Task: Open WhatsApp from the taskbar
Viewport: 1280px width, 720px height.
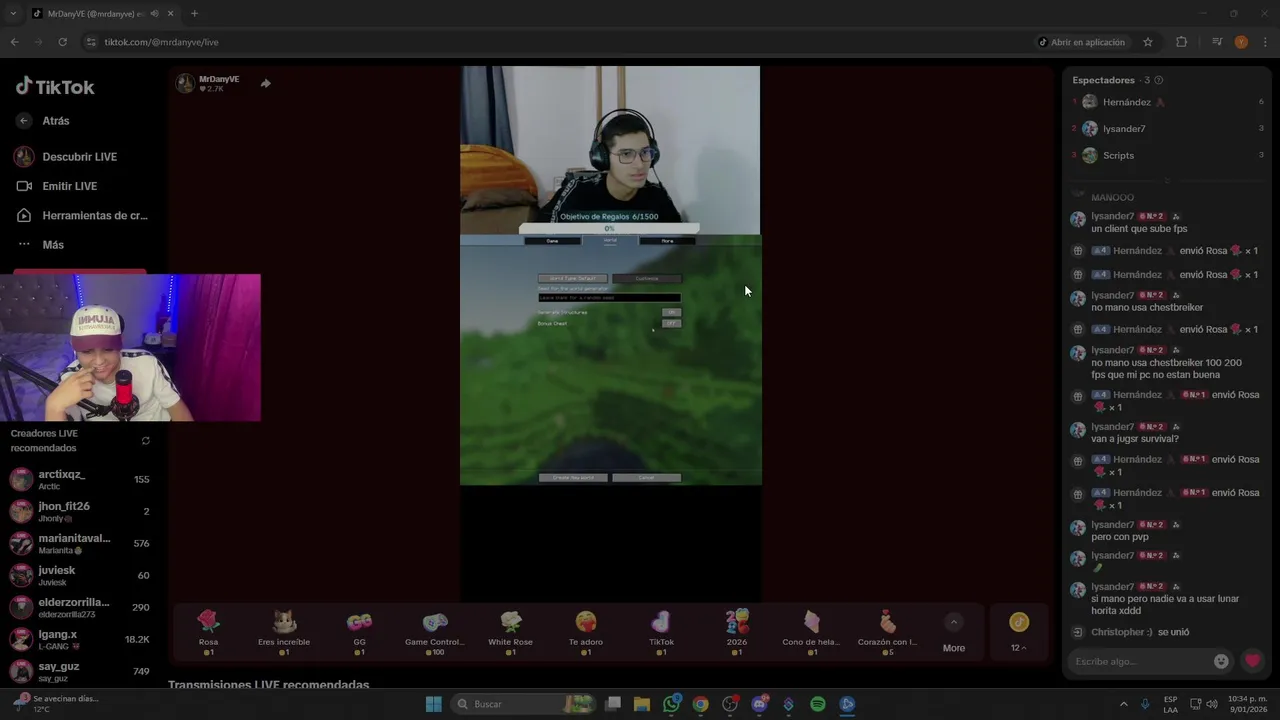Action: pyautogui.click(x=671, y=704)
